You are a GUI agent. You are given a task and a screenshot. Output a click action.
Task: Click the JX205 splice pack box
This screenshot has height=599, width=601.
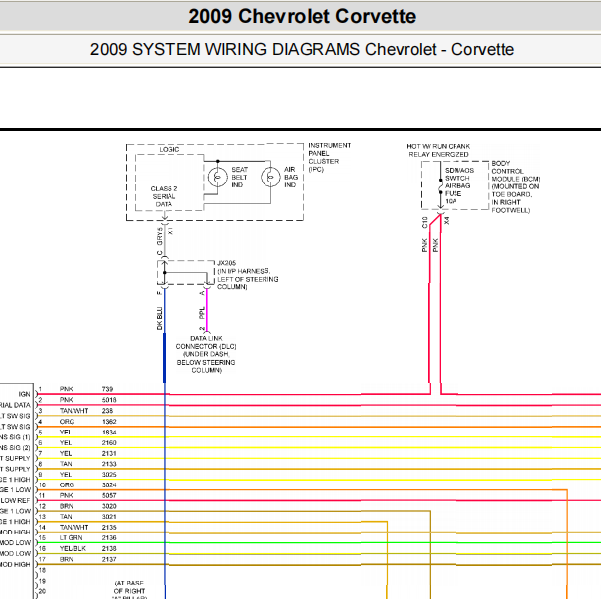pyautogui.click(x=186, y=272)
